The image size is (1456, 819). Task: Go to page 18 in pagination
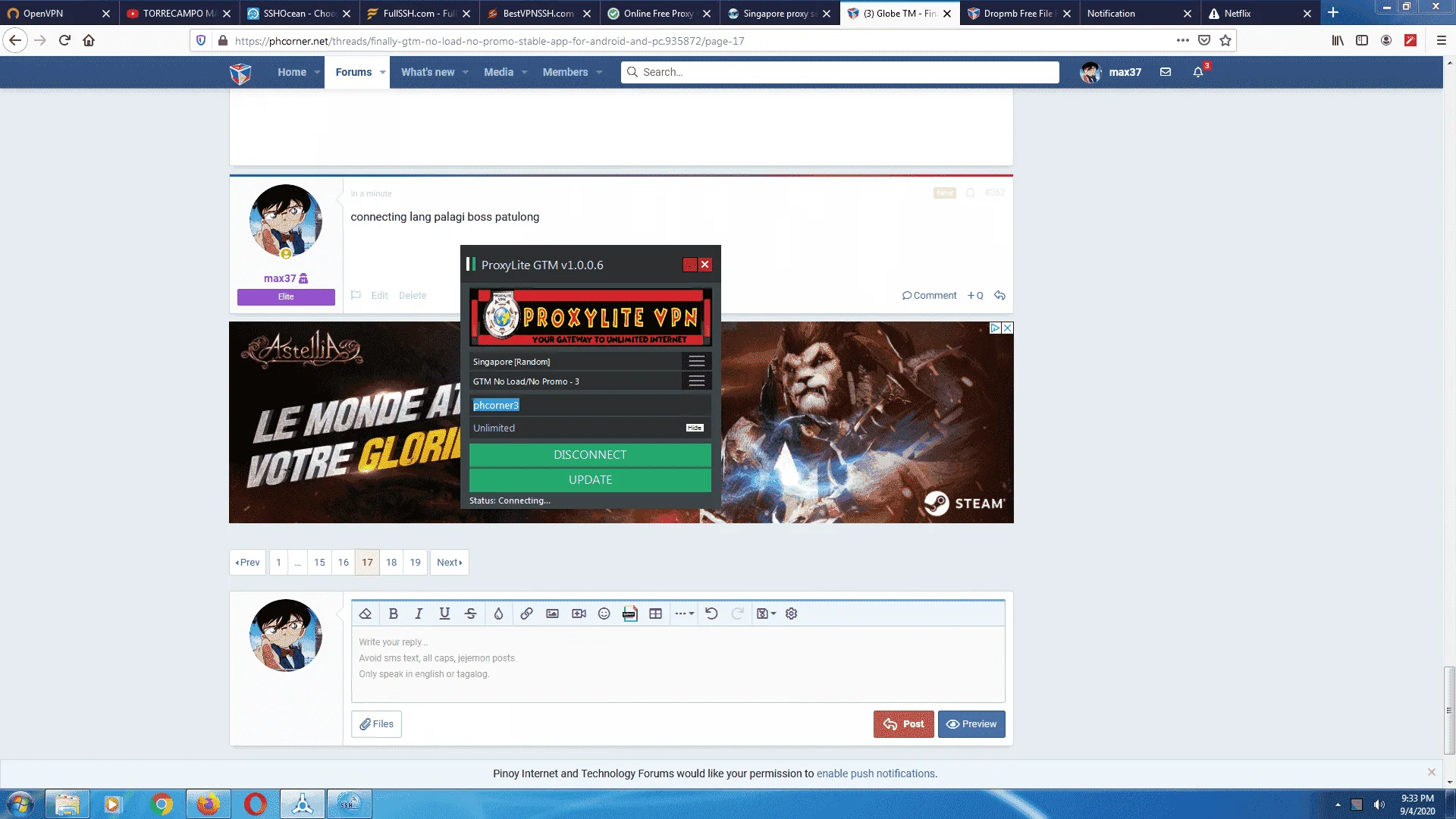pos(391,562)
